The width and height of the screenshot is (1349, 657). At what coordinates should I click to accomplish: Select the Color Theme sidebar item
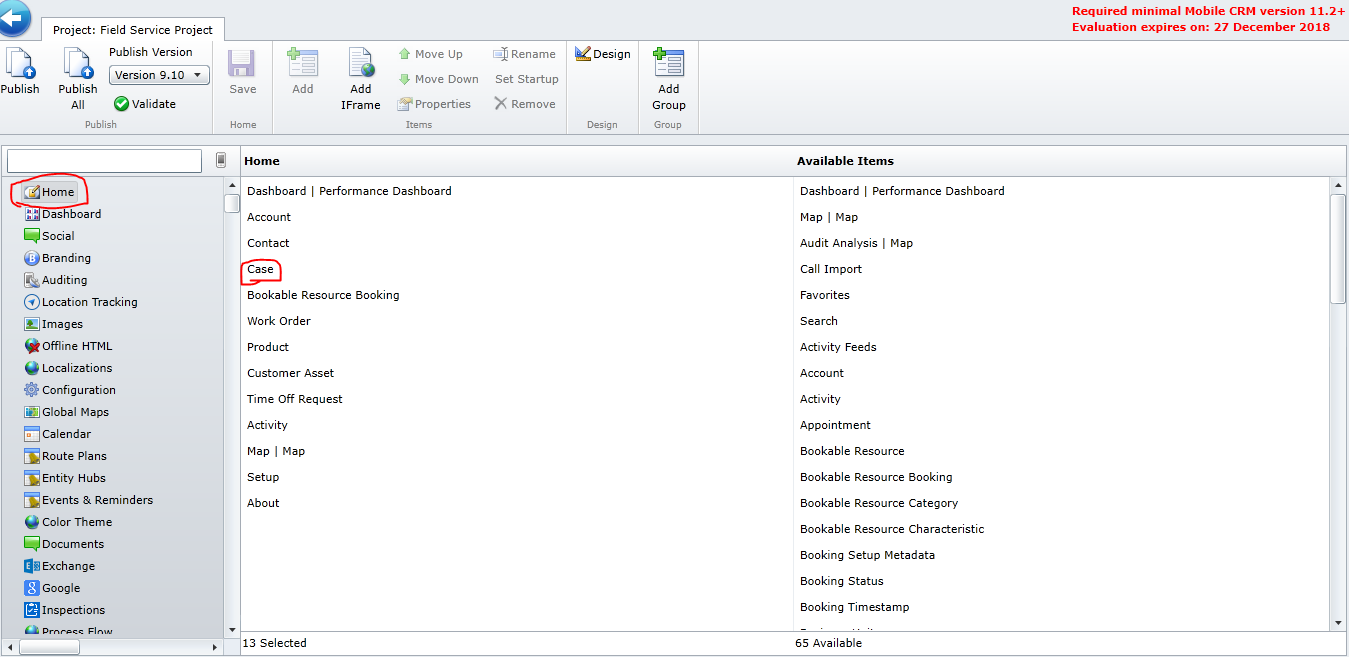75,521
